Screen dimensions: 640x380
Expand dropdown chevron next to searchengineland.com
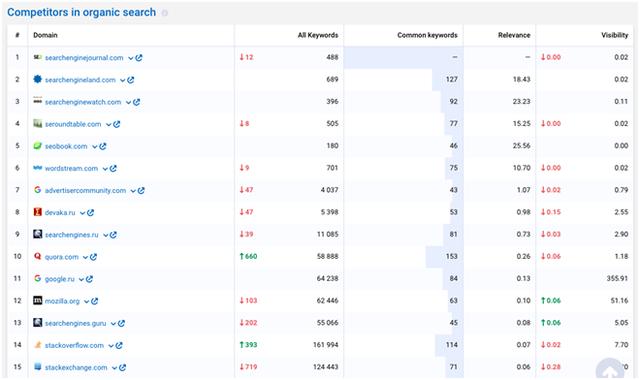click(122, 80)
